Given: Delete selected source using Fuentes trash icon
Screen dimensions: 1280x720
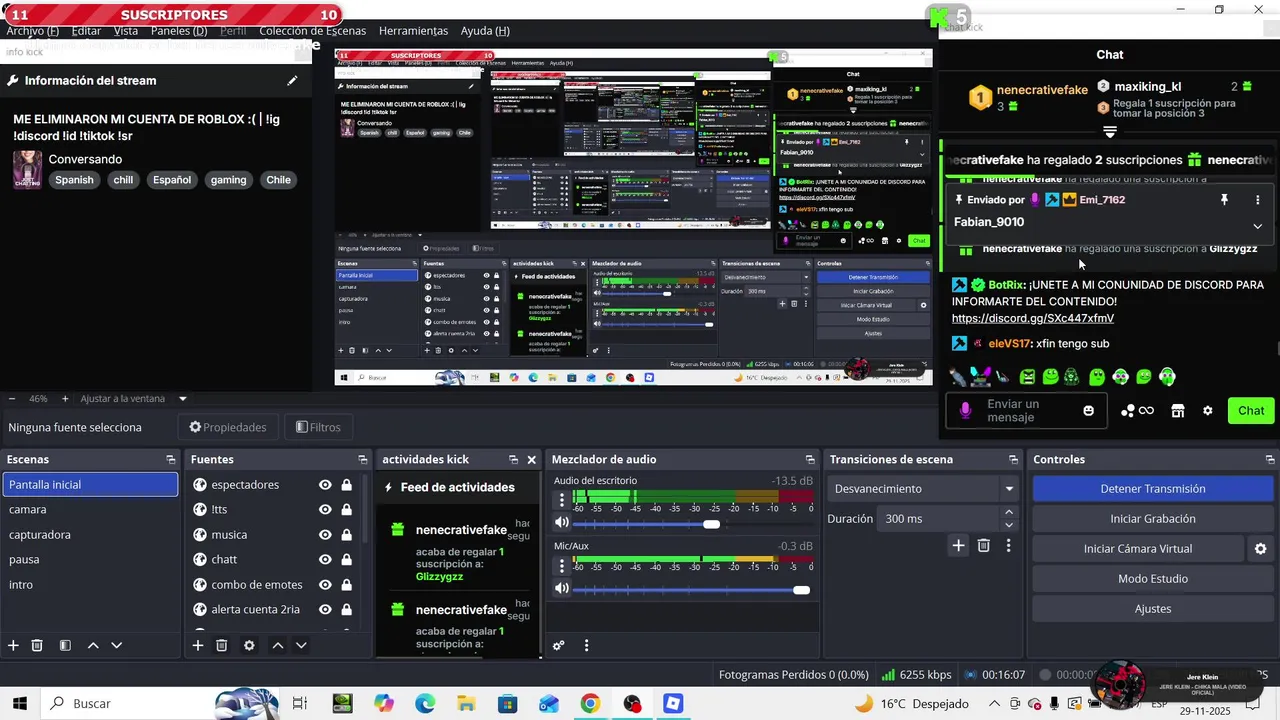Looking at the screenshot, I should (222, 645).
